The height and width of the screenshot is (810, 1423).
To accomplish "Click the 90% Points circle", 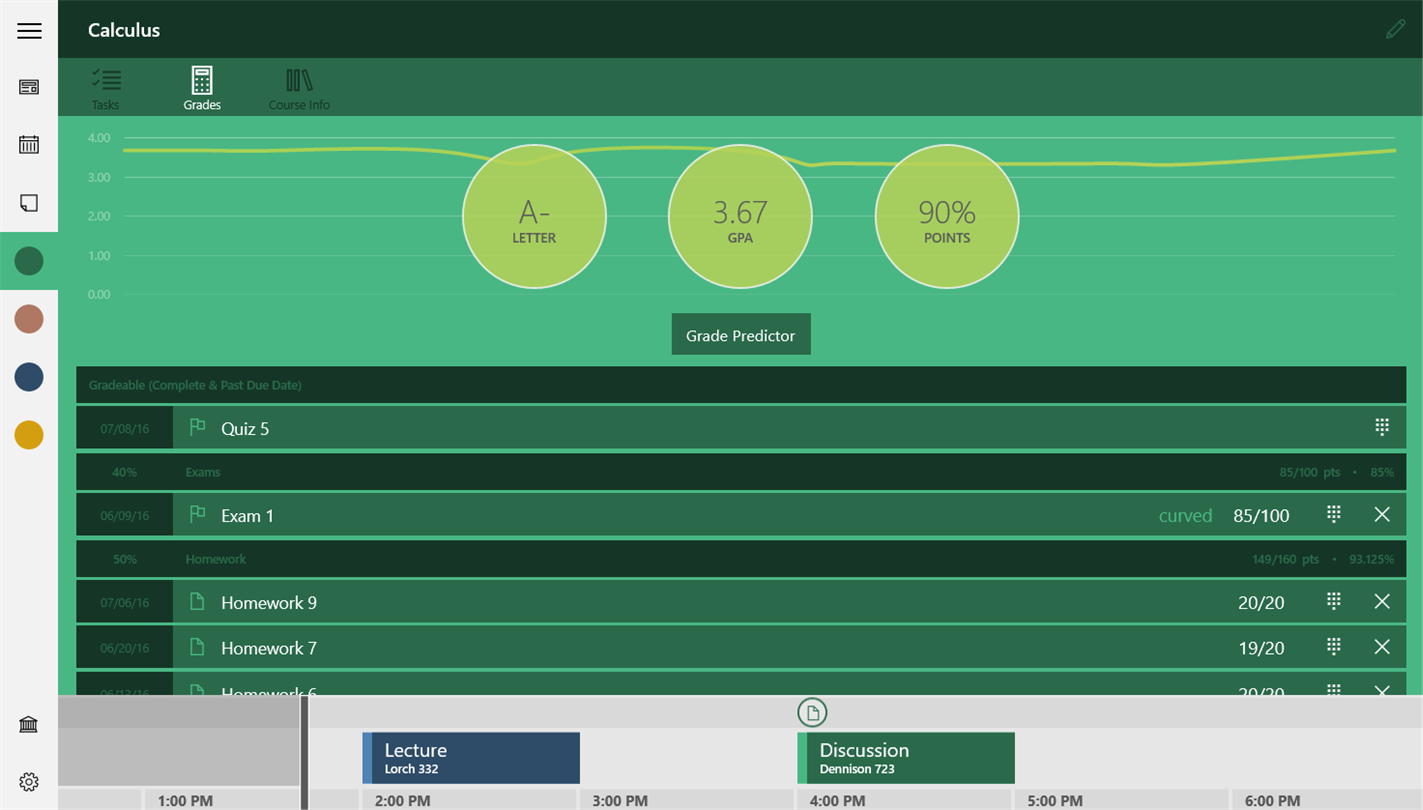I will click(947, 217).
